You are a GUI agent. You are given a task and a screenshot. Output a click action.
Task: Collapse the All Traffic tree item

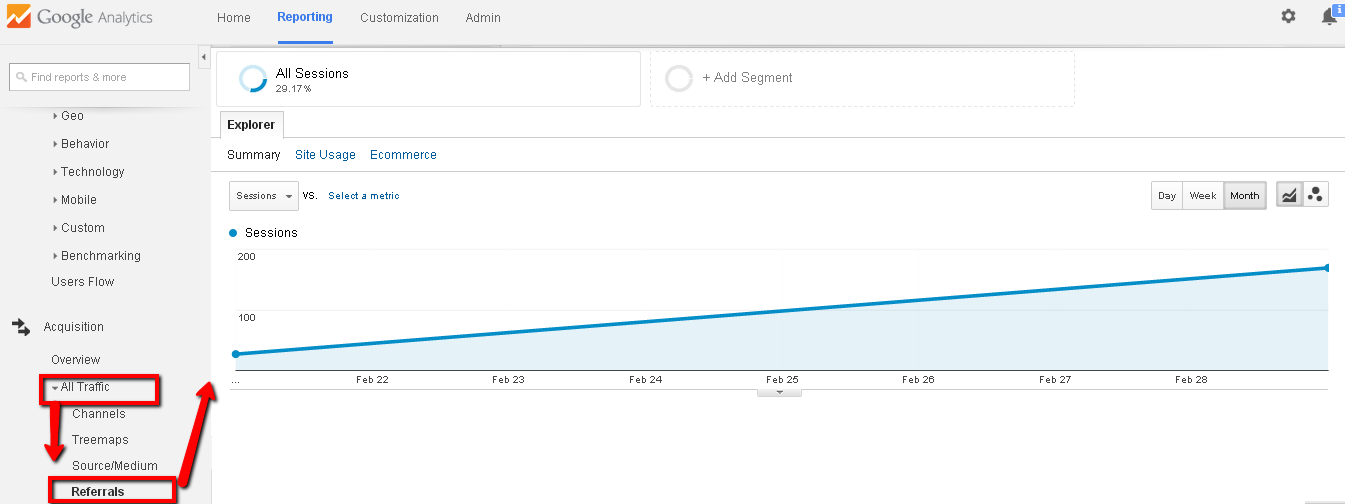[x=55, y=387]
